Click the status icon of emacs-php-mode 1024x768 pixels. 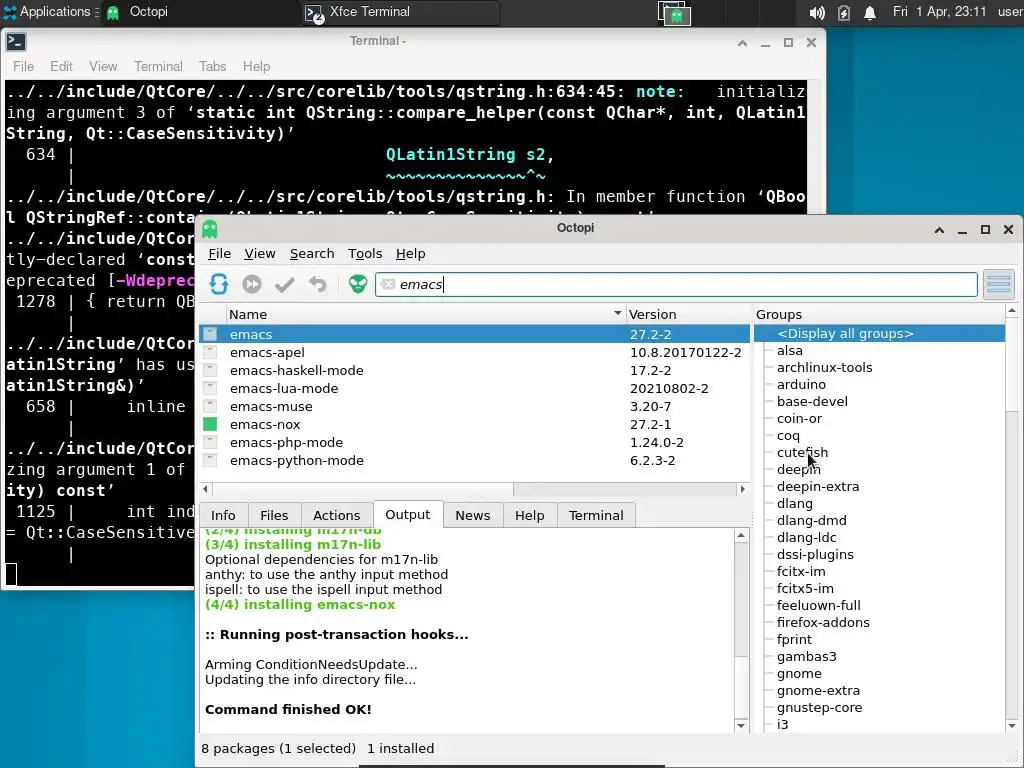(x=210, y=442)
